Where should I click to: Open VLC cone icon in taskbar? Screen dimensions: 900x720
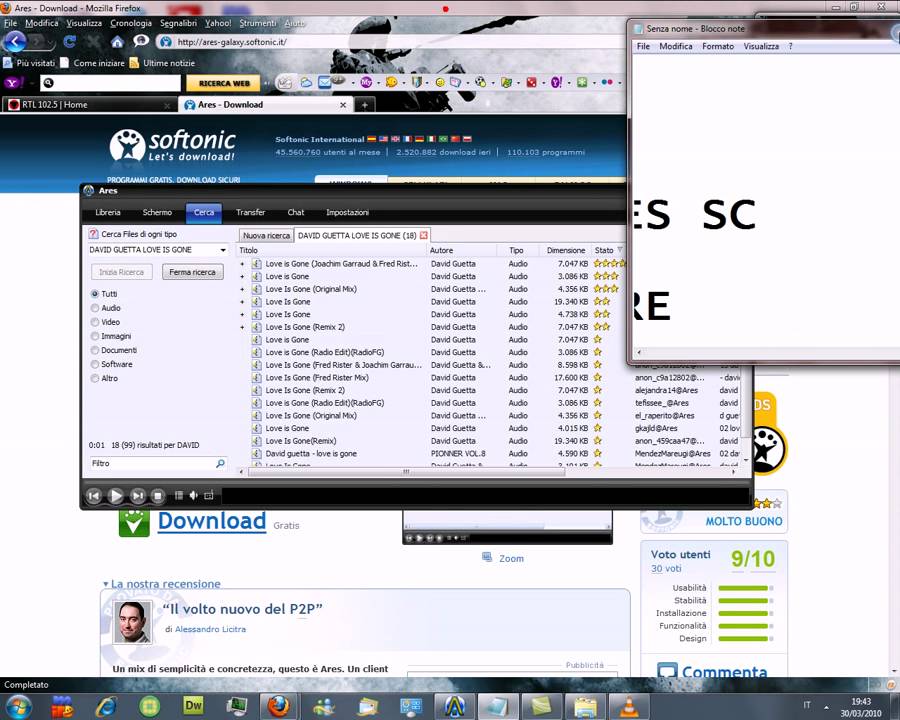629,706
